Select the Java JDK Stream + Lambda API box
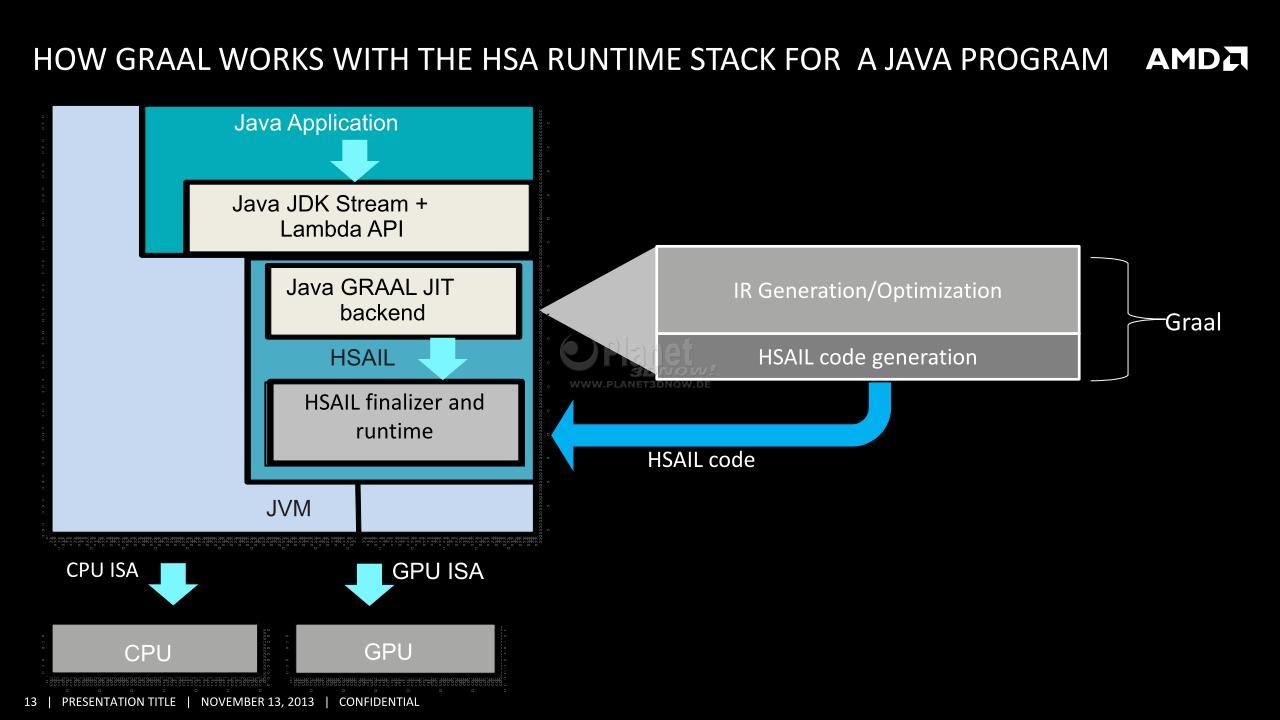This screenshot has width=1280, height=720. 358,217
